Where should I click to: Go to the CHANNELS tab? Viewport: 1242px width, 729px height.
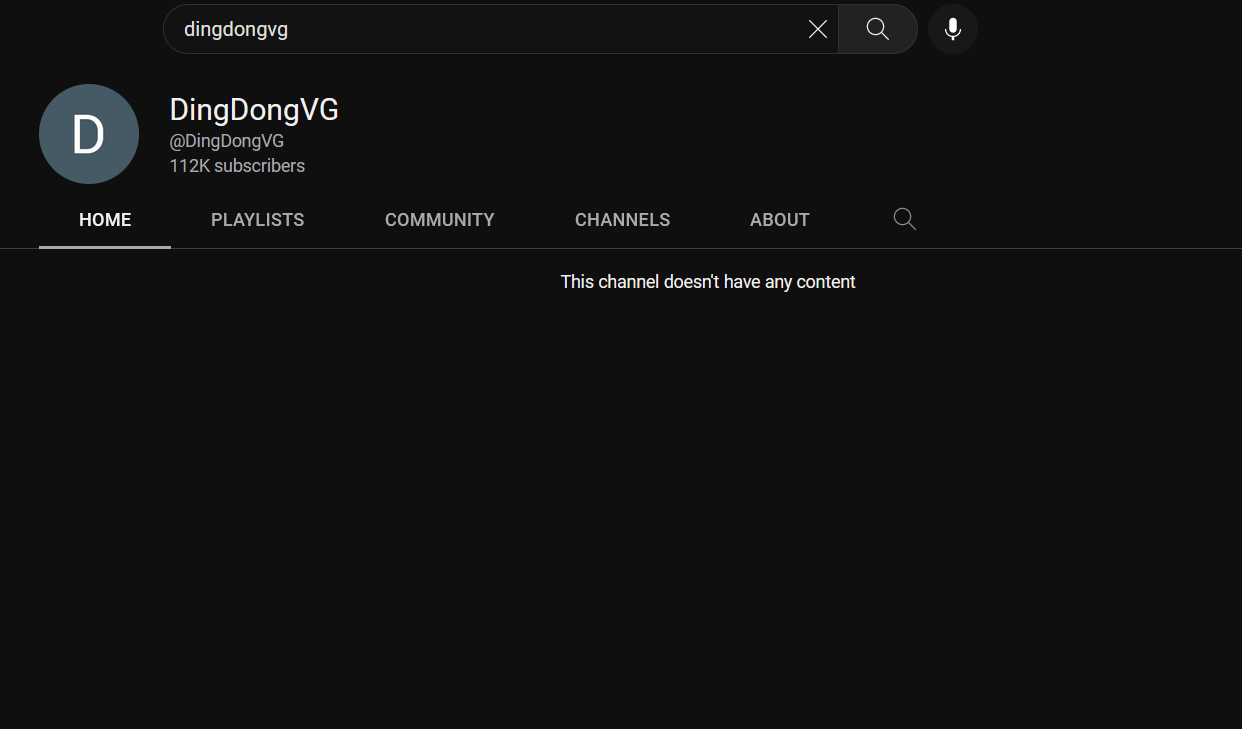623,220
